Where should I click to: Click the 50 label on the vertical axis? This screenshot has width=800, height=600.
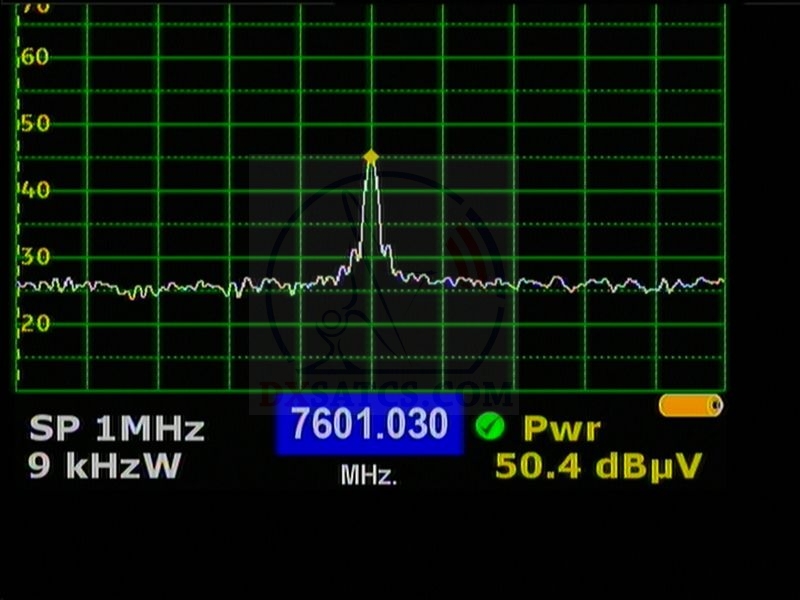[35, 123]
